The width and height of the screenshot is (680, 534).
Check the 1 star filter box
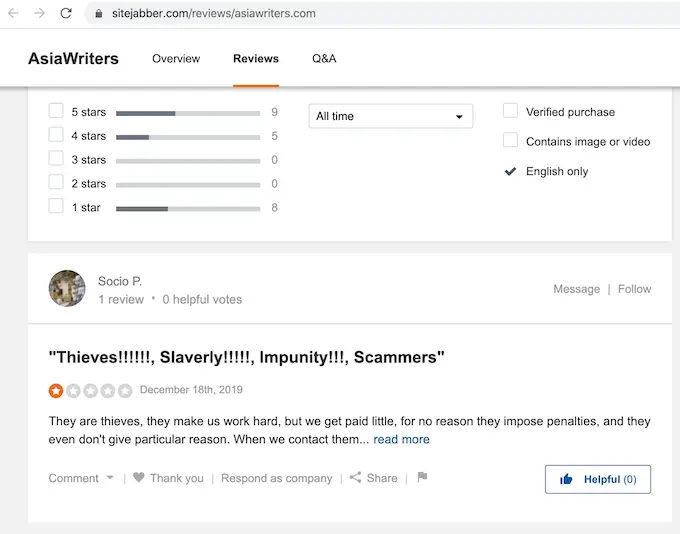[x=56, y=207]
